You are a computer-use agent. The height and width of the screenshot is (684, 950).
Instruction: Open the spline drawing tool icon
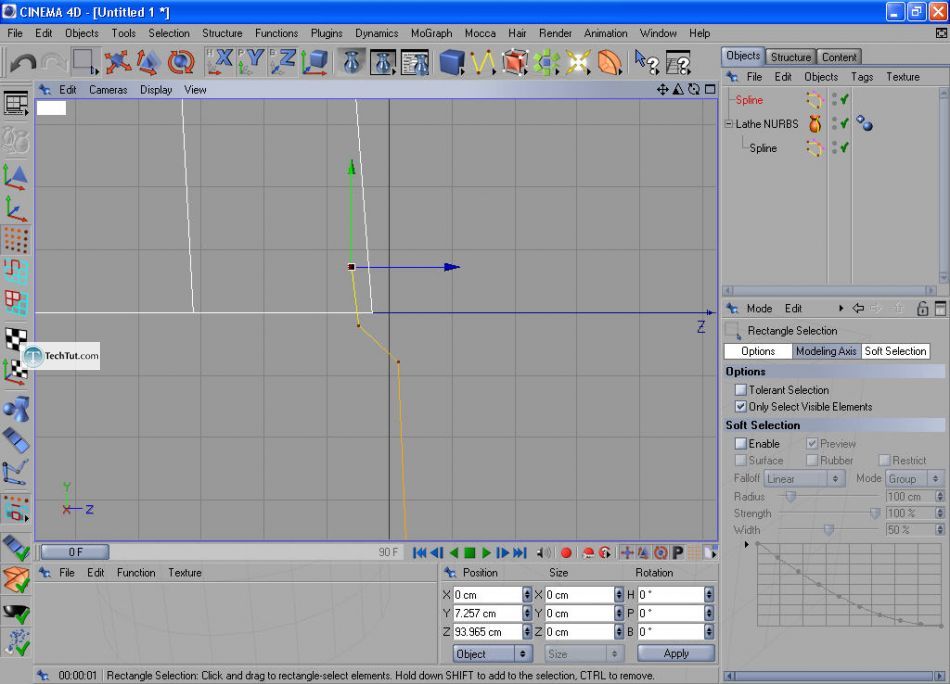483,62
